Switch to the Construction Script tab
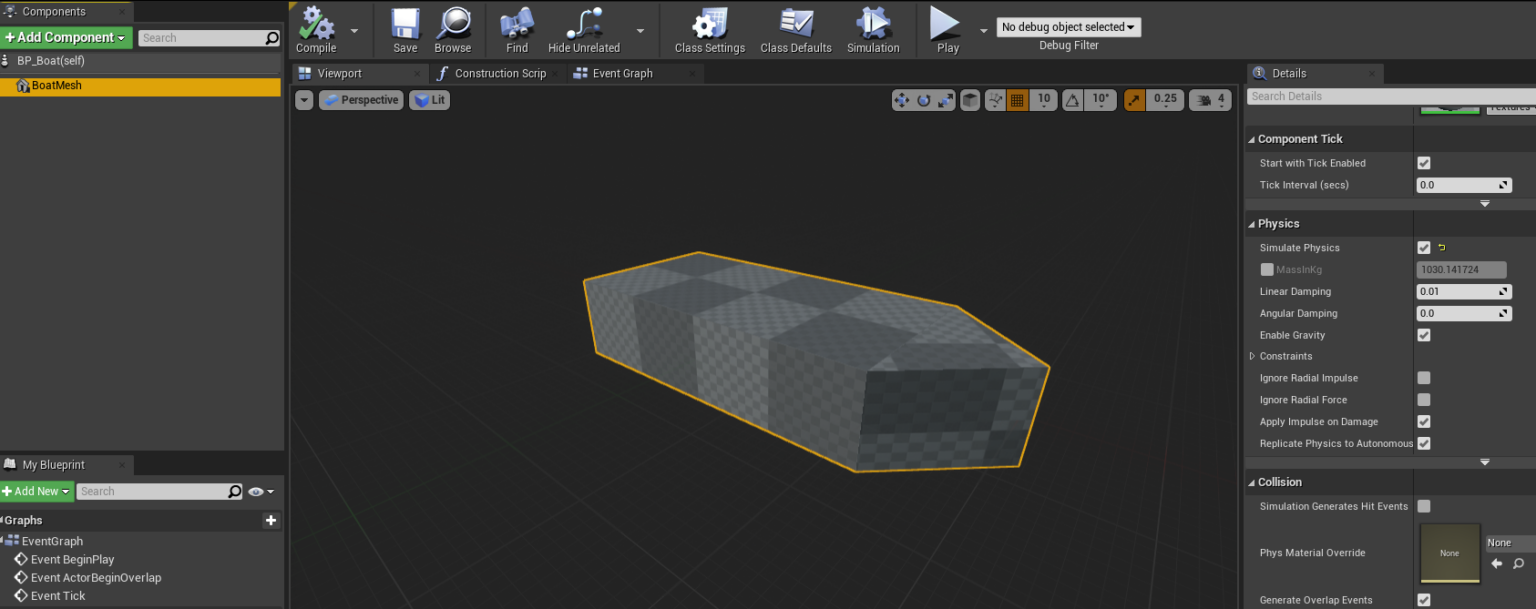 tap(499, 73)
